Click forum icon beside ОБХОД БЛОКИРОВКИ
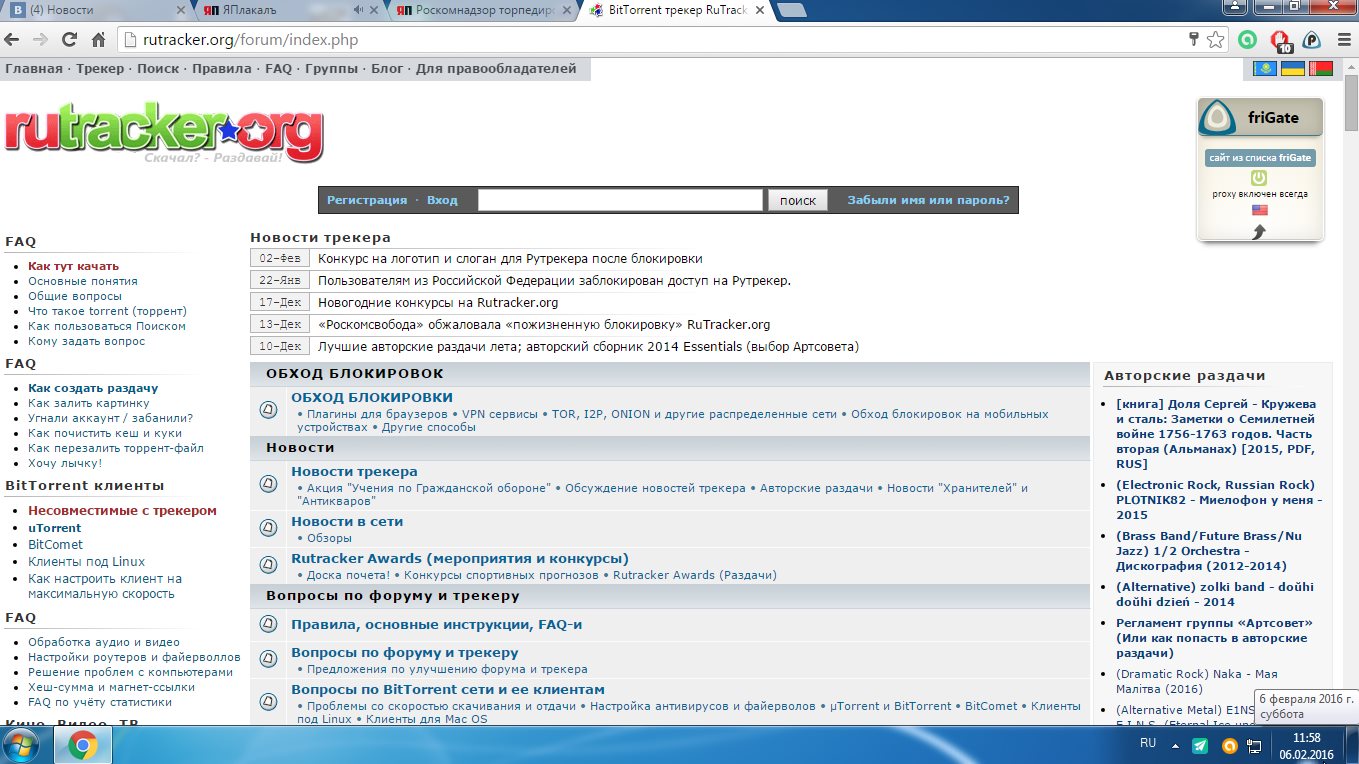This screenshot has height=764, width=1359. 268,410
